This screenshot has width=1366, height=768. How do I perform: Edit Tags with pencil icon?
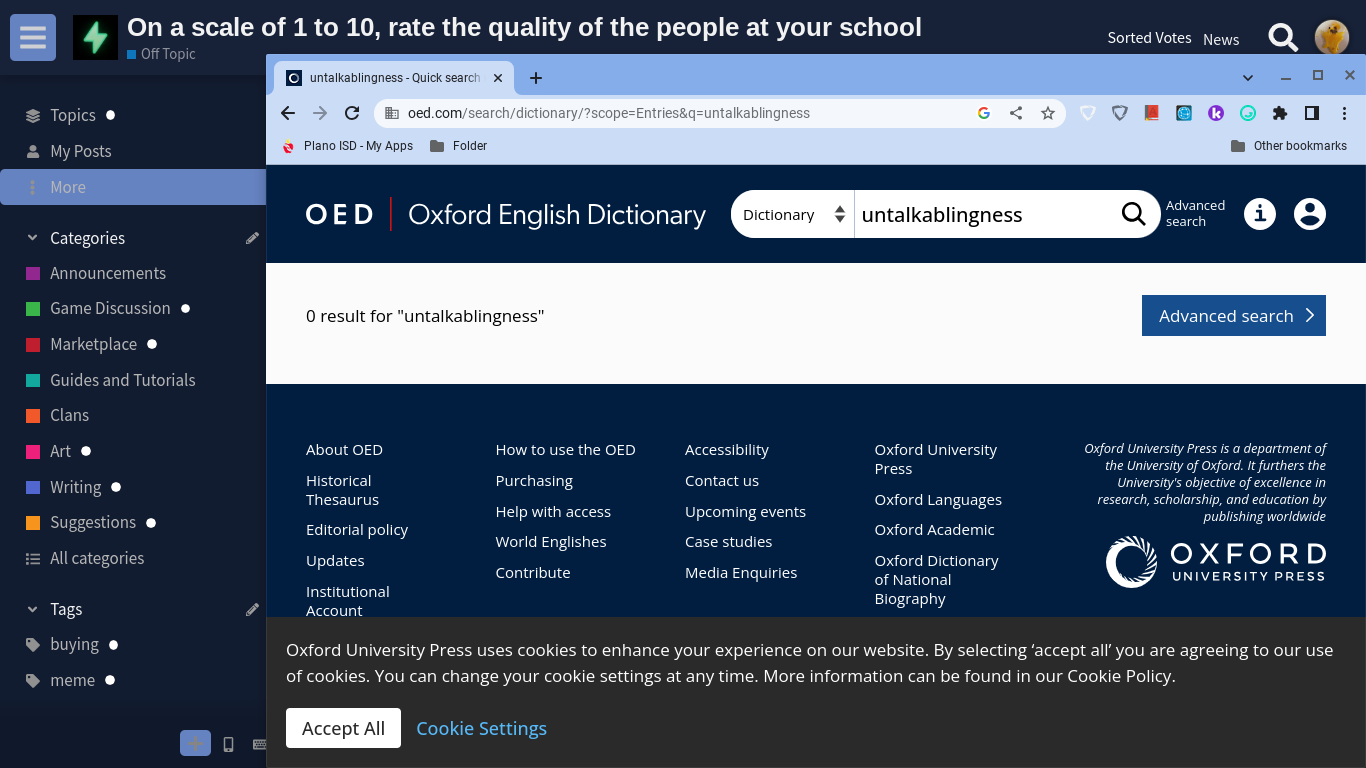(x=252, y=609)
